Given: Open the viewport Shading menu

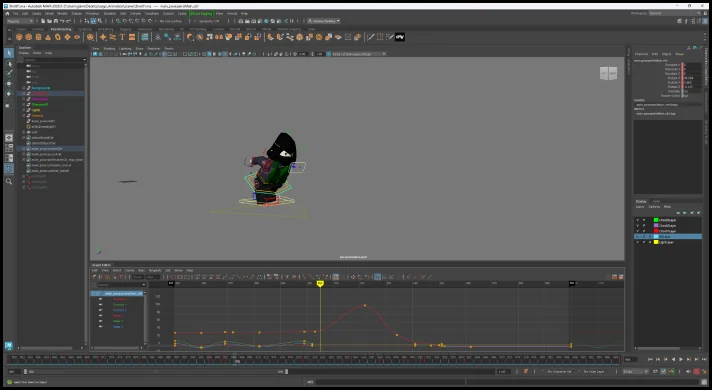Looking at the screenshot, I should click(x=109, y=49).
